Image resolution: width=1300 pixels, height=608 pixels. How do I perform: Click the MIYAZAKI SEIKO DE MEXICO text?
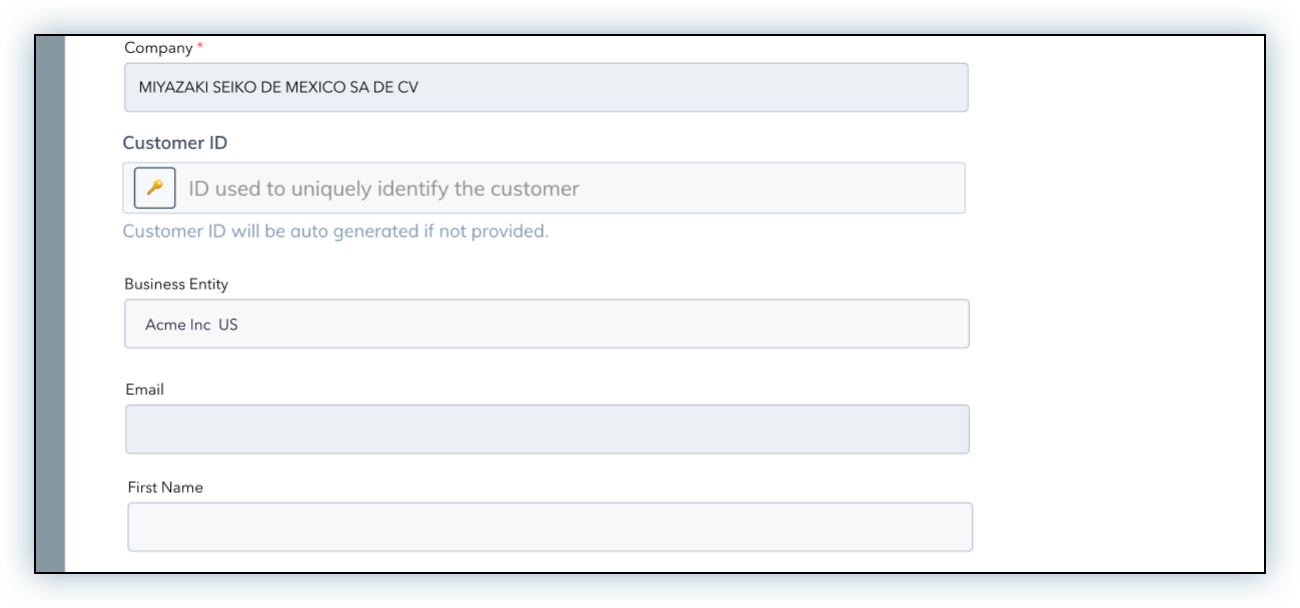[x=279, y=88]
